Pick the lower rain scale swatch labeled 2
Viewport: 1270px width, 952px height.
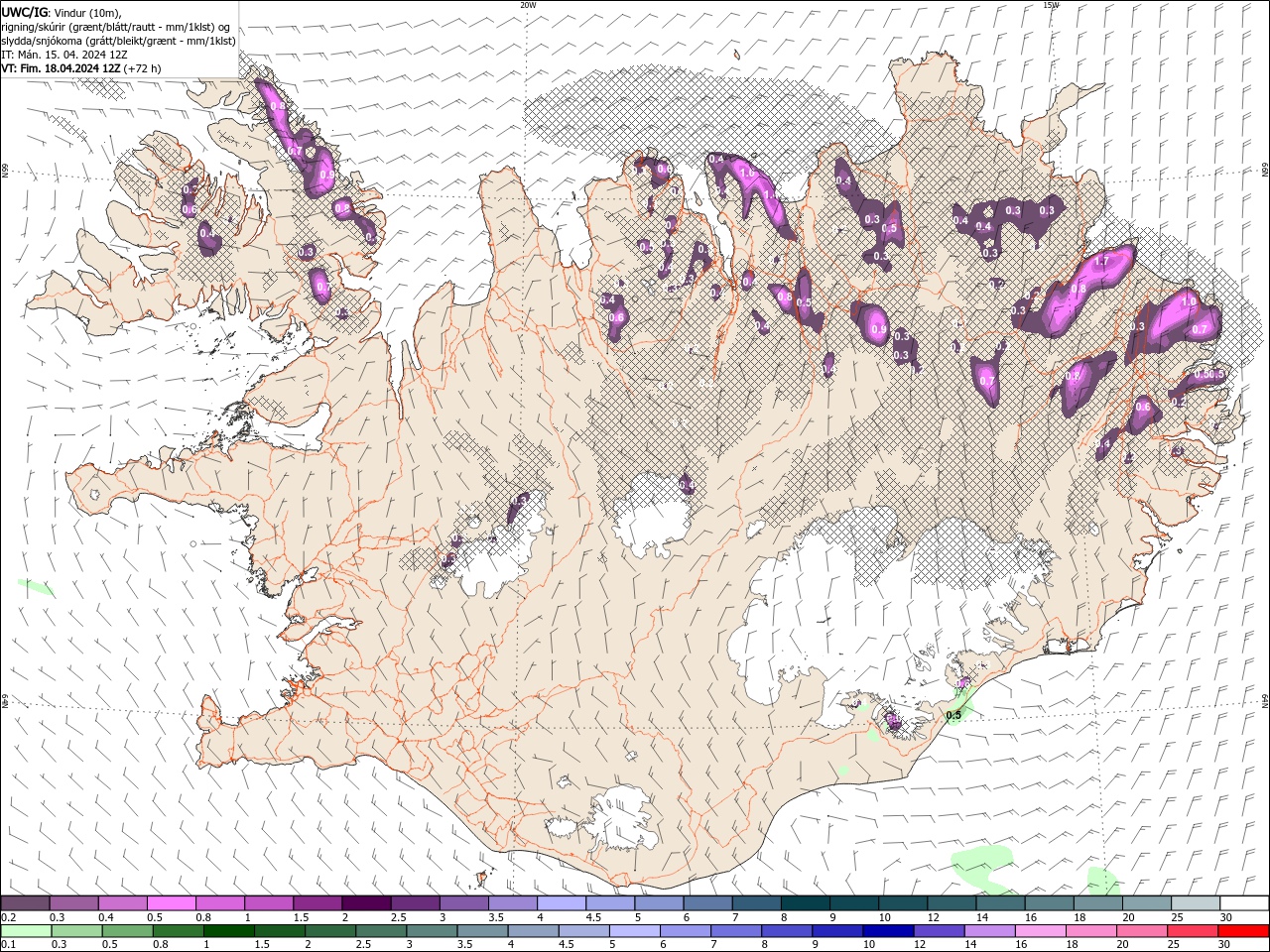point(330,931)
